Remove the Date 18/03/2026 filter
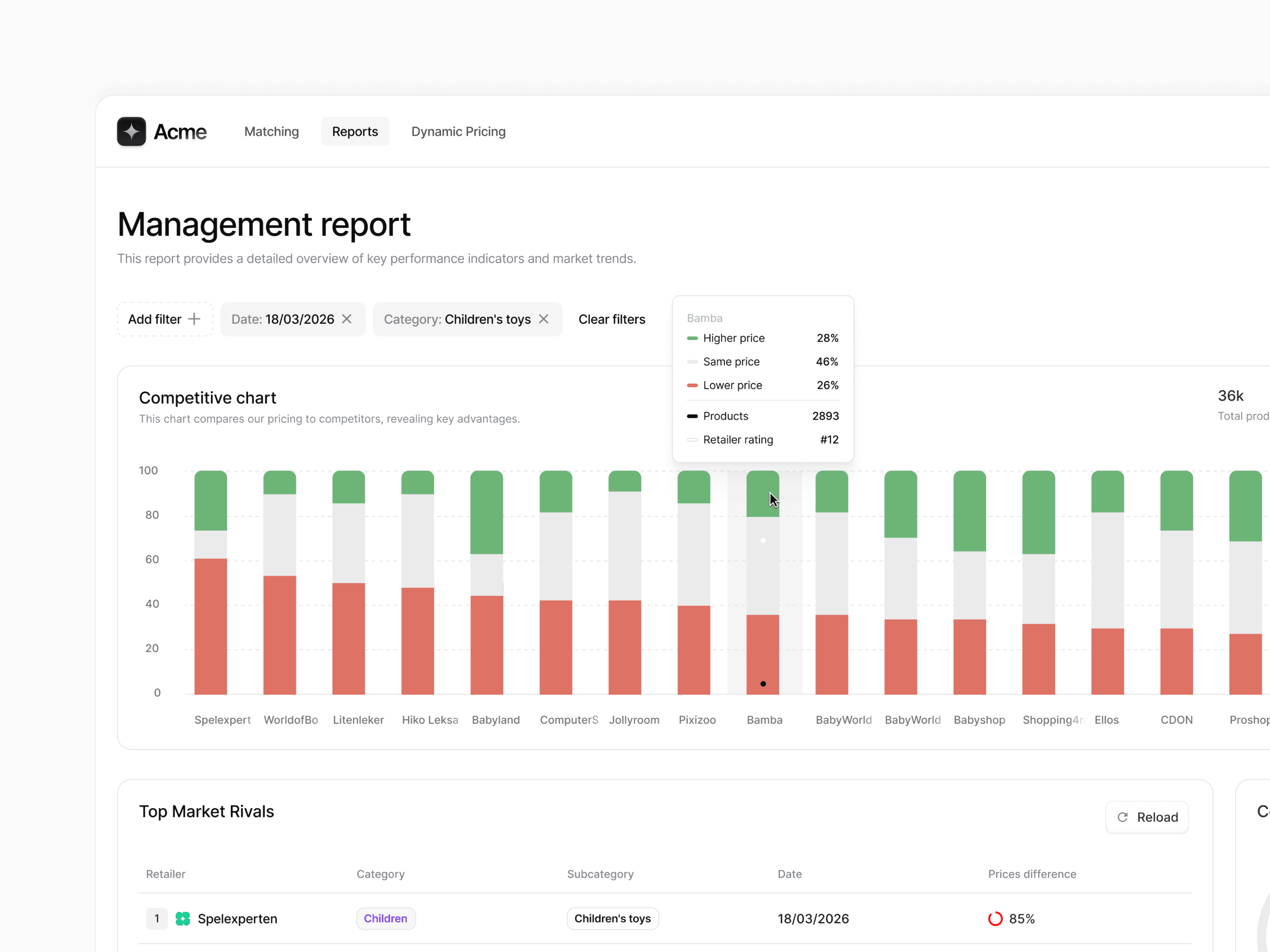The height and width of the screenshot is (952, 1270). [x=347, y=319]
